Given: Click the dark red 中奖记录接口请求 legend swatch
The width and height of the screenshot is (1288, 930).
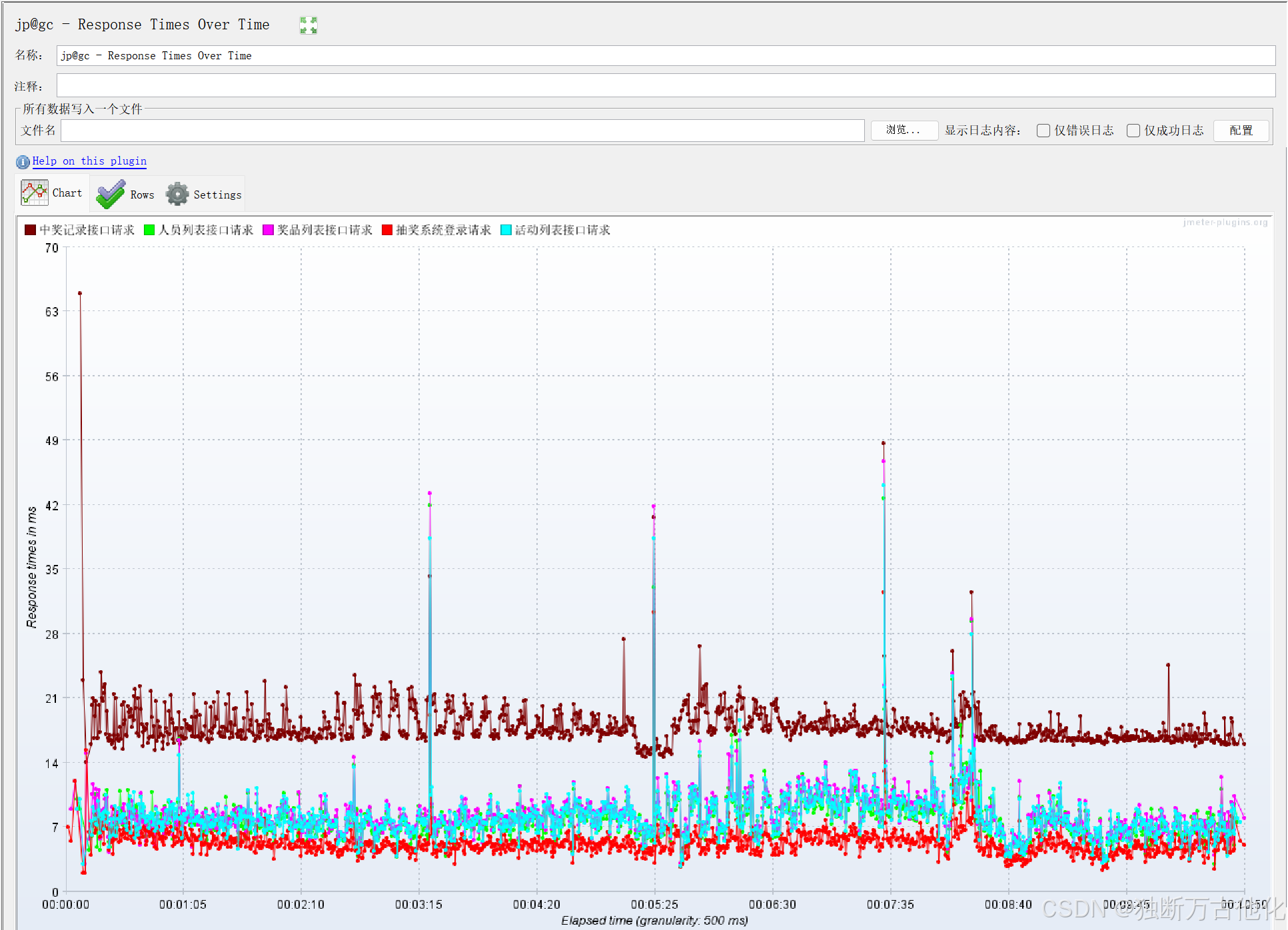Looking at the screenshot, I should [x=30, y=230].
